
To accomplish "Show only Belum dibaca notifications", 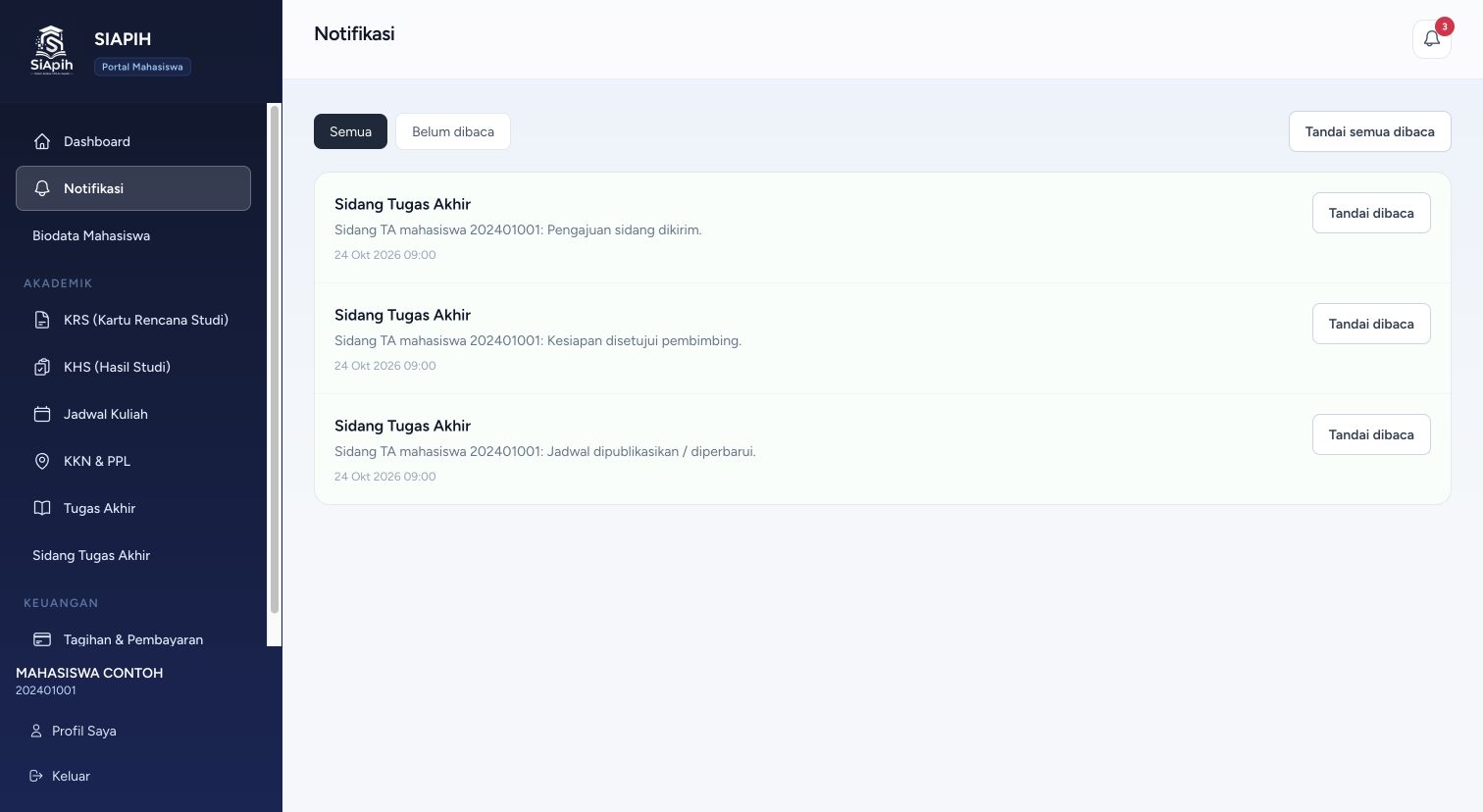I will tap(453, 131).
